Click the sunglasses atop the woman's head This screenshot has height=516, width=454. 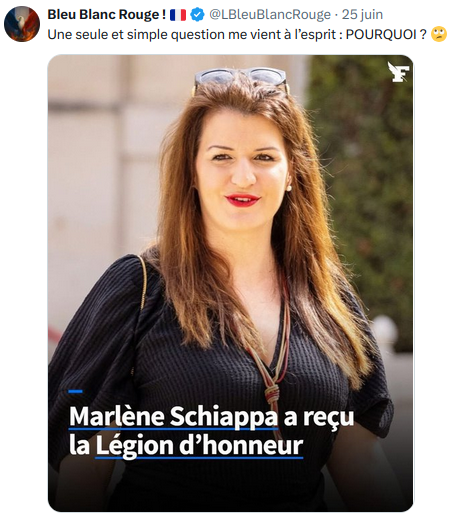tap(241, 79)
